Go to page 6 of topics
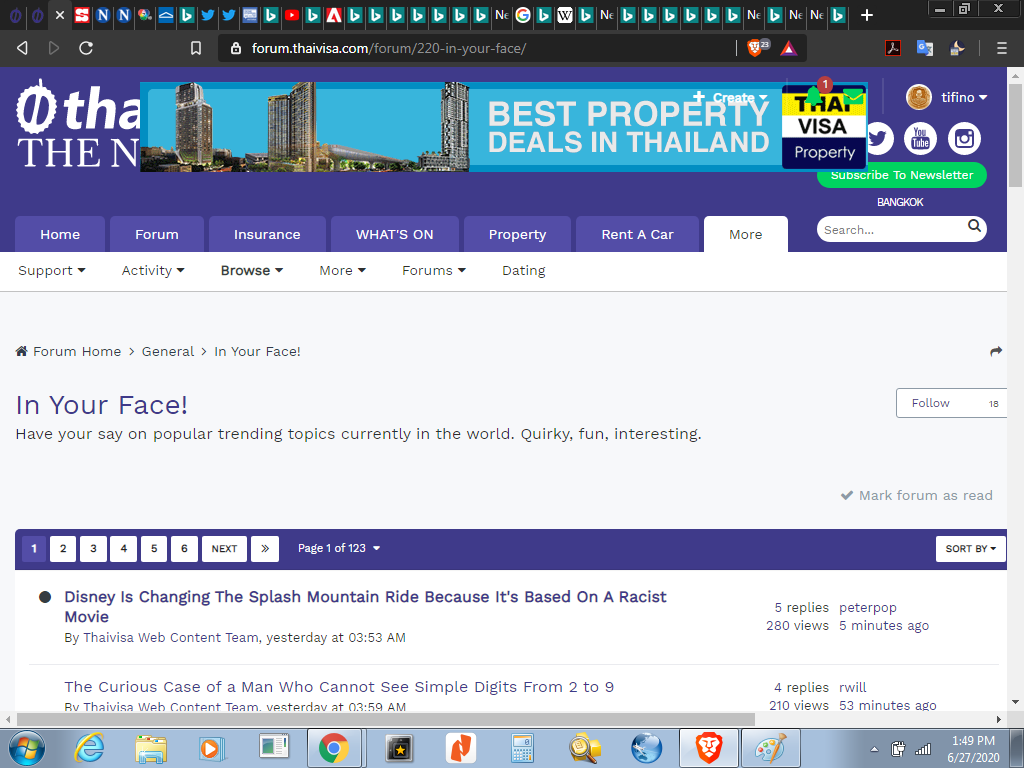This screenshot has height=768, width=1024. coord(184,549)
